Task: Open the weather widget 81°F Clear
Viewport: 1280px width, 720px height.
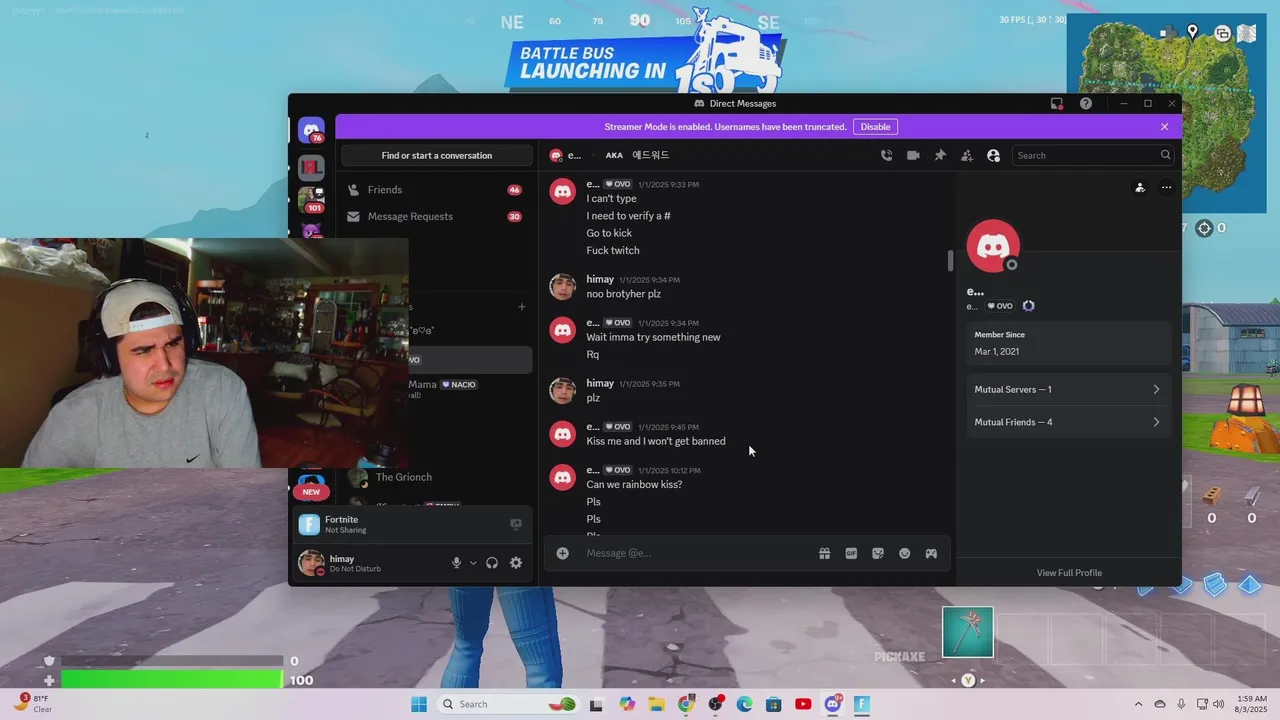Action: pos(33,704)
